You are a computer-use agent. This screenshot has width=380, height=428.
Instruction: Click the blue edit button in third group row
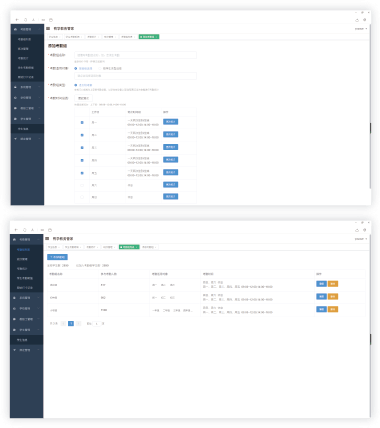coord(321,309)
